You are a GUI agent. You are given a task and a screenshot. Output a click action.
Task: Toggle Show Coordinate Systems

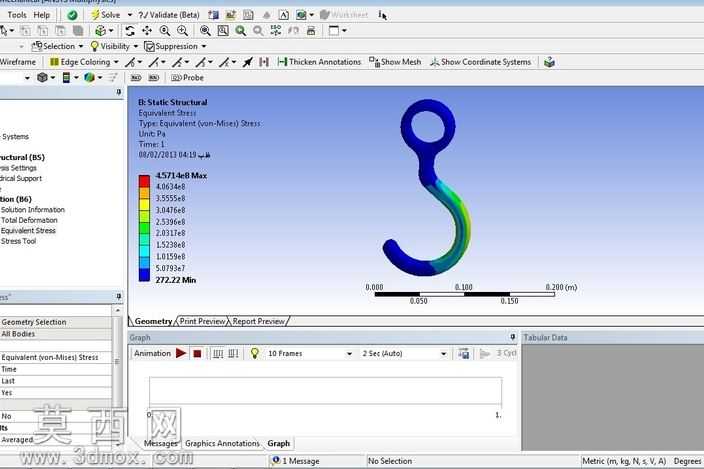tap(480, 62)
